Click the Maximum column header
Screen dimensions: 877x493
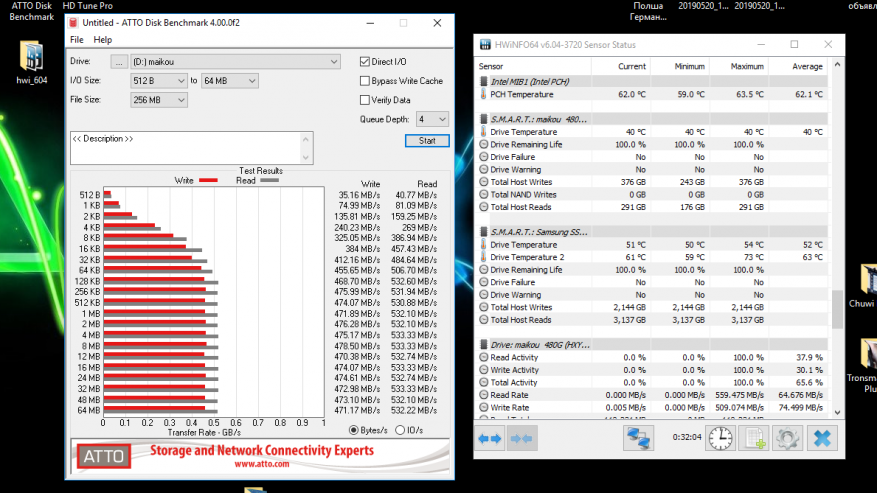740,66
